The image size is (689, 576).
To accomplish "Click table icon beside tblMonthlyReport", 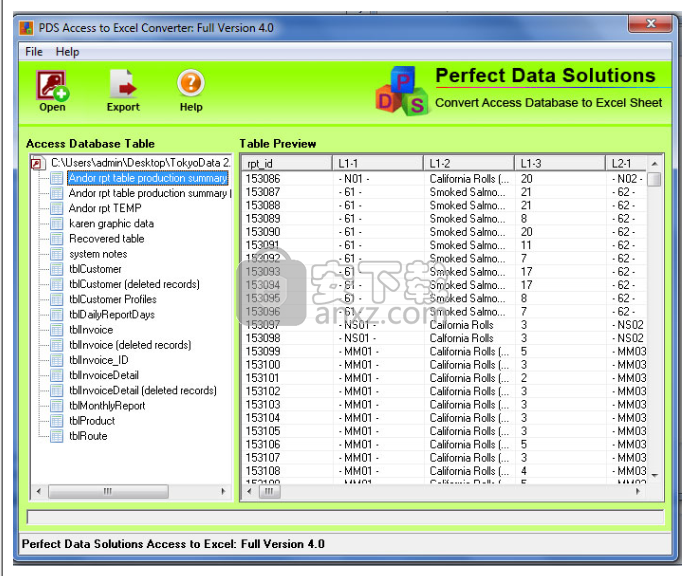I will tap(57, 406).
